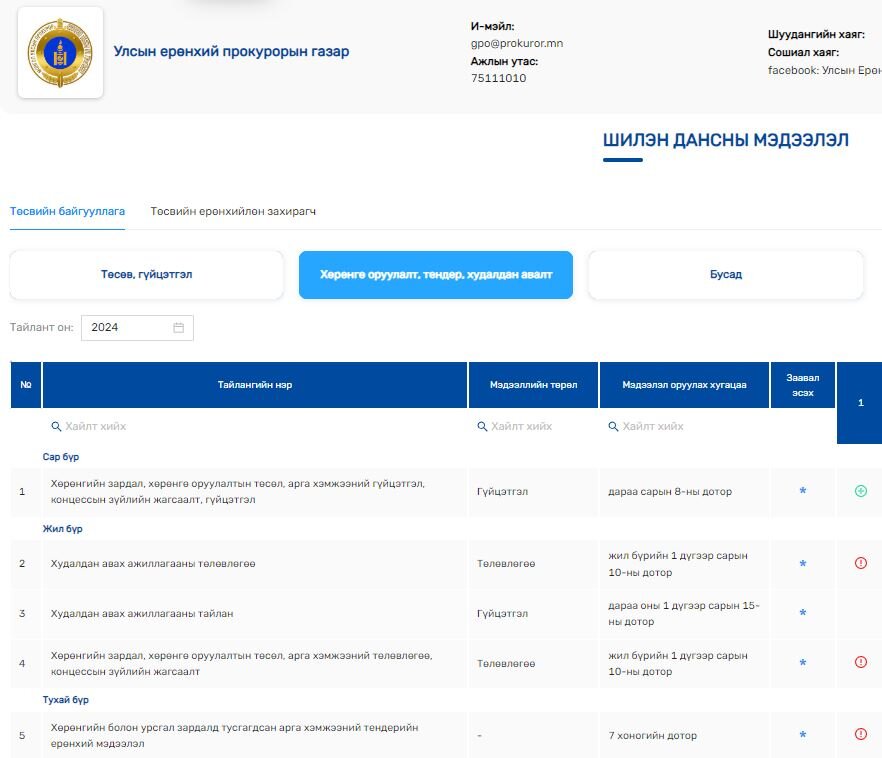Click the gpo@prokuror.mn email address

pos(516,44)
